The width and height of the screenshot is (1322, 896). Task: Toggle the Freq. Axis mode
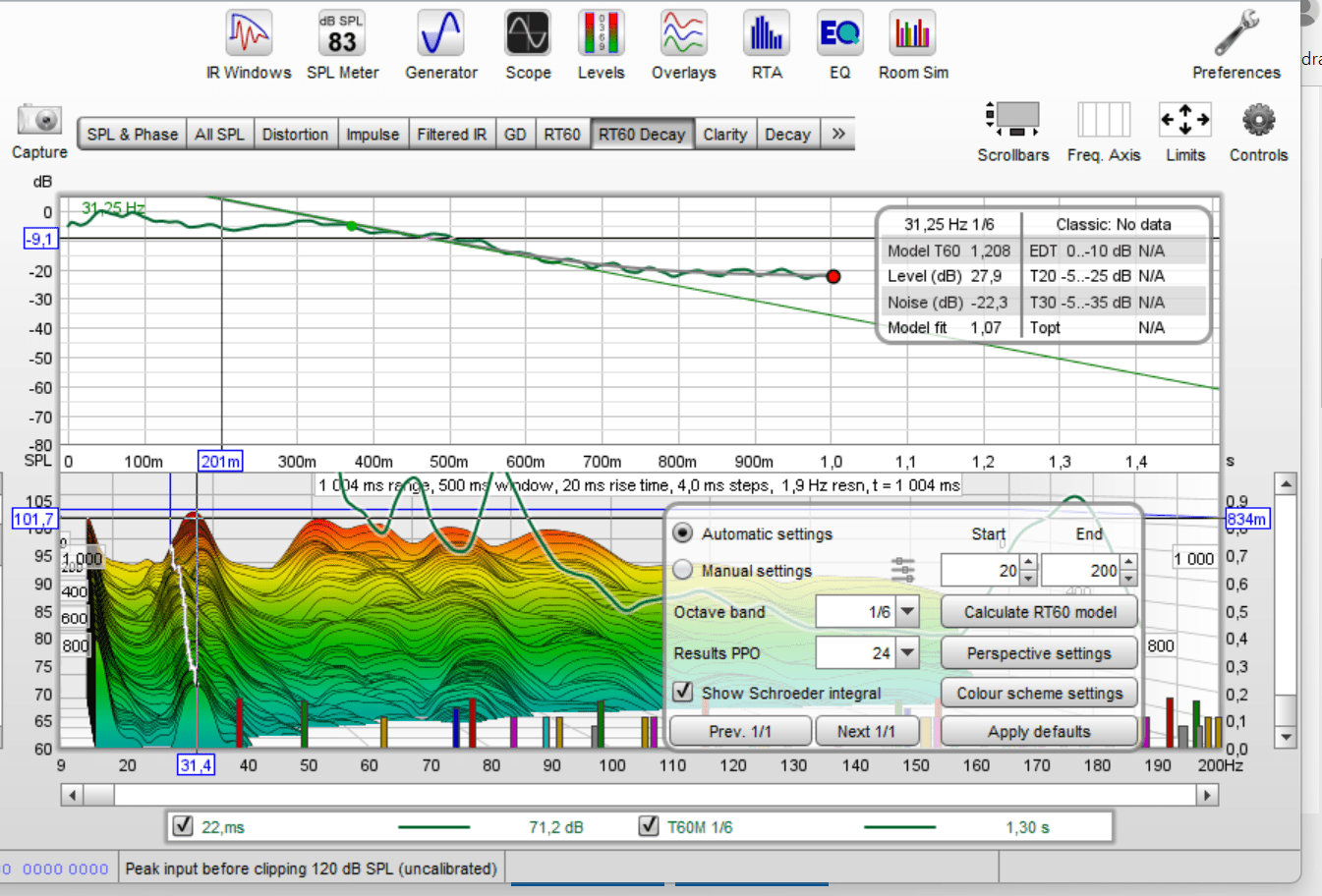coord(1104,131)
